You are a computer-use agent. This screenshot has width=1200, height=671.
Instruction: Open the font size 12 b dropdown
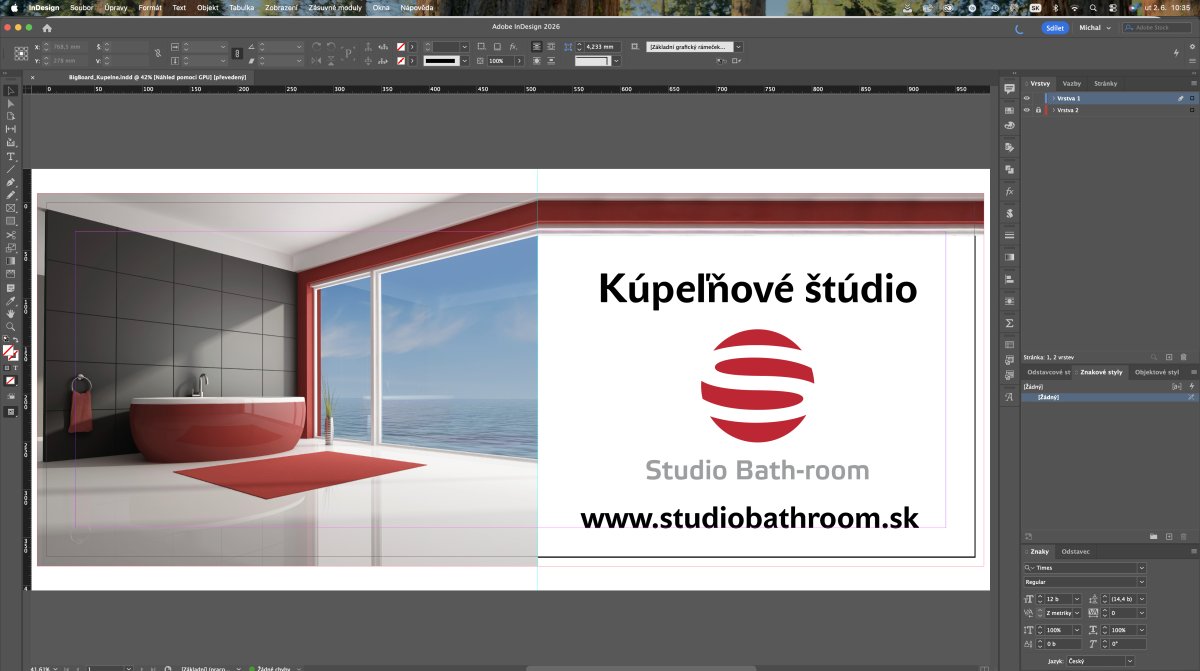1075,598
